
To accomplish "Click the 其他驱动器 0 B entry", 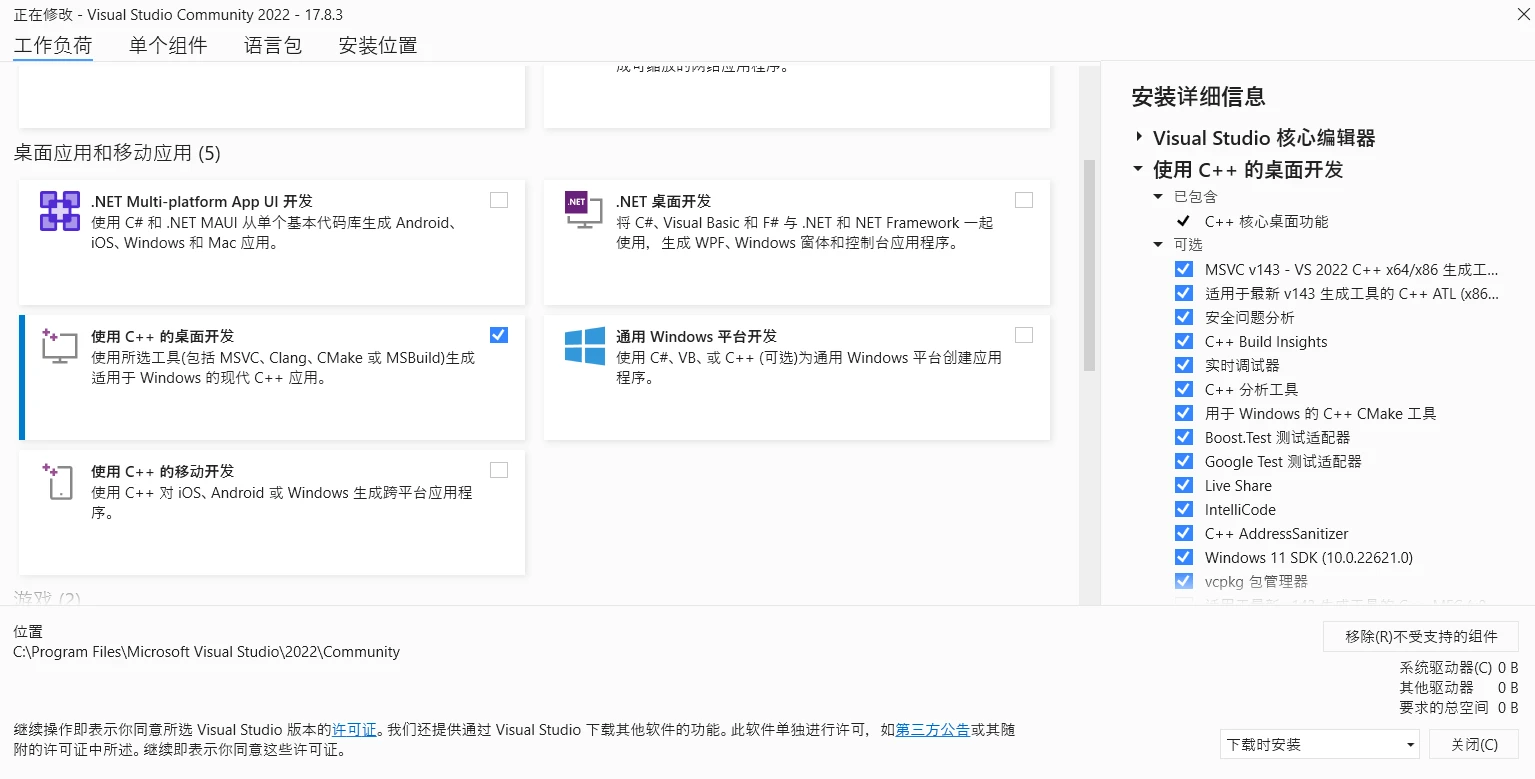I will pyautogui.click(x=1459, y=688).
